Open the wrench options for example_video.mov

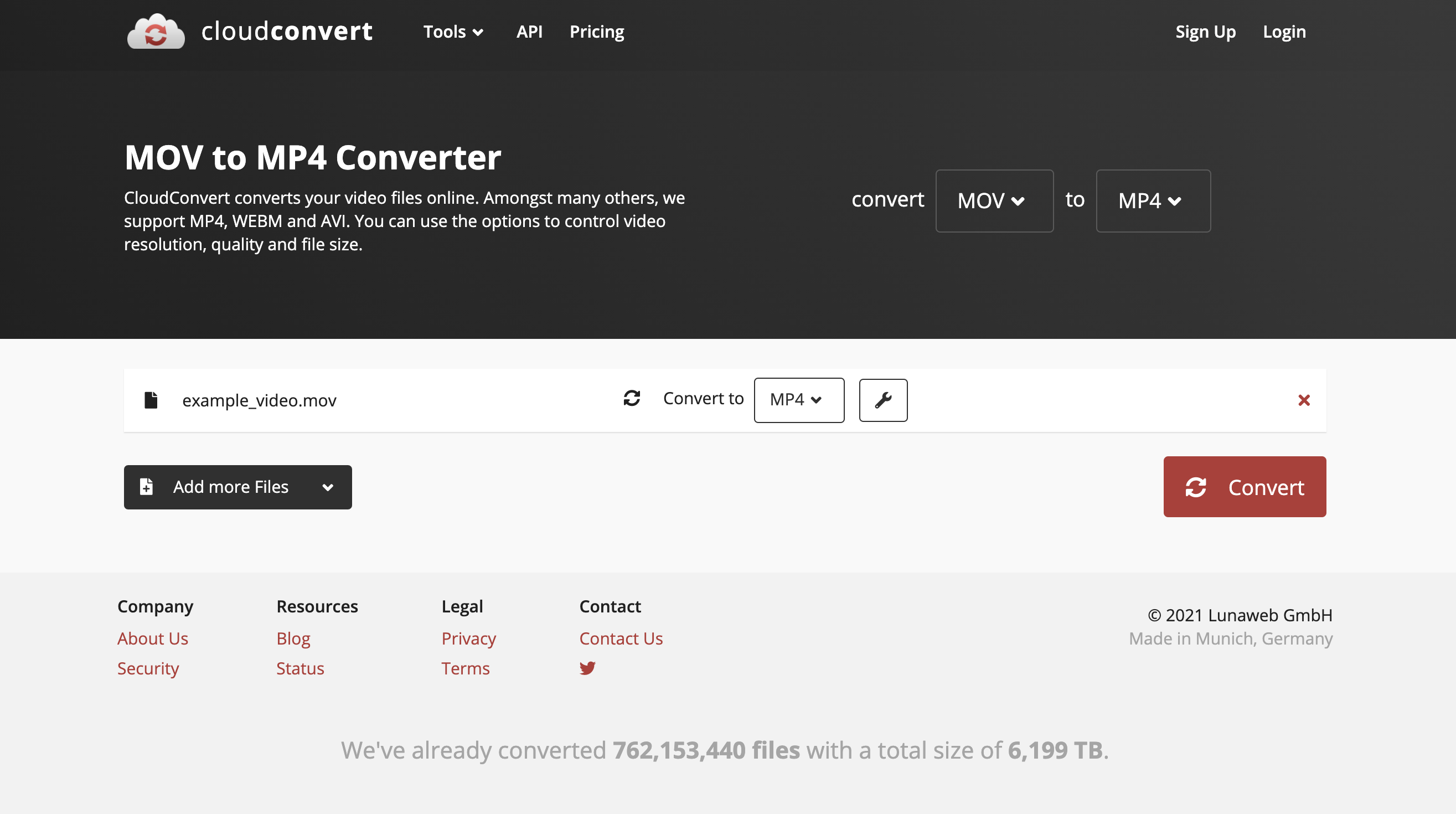click(883, 400)
